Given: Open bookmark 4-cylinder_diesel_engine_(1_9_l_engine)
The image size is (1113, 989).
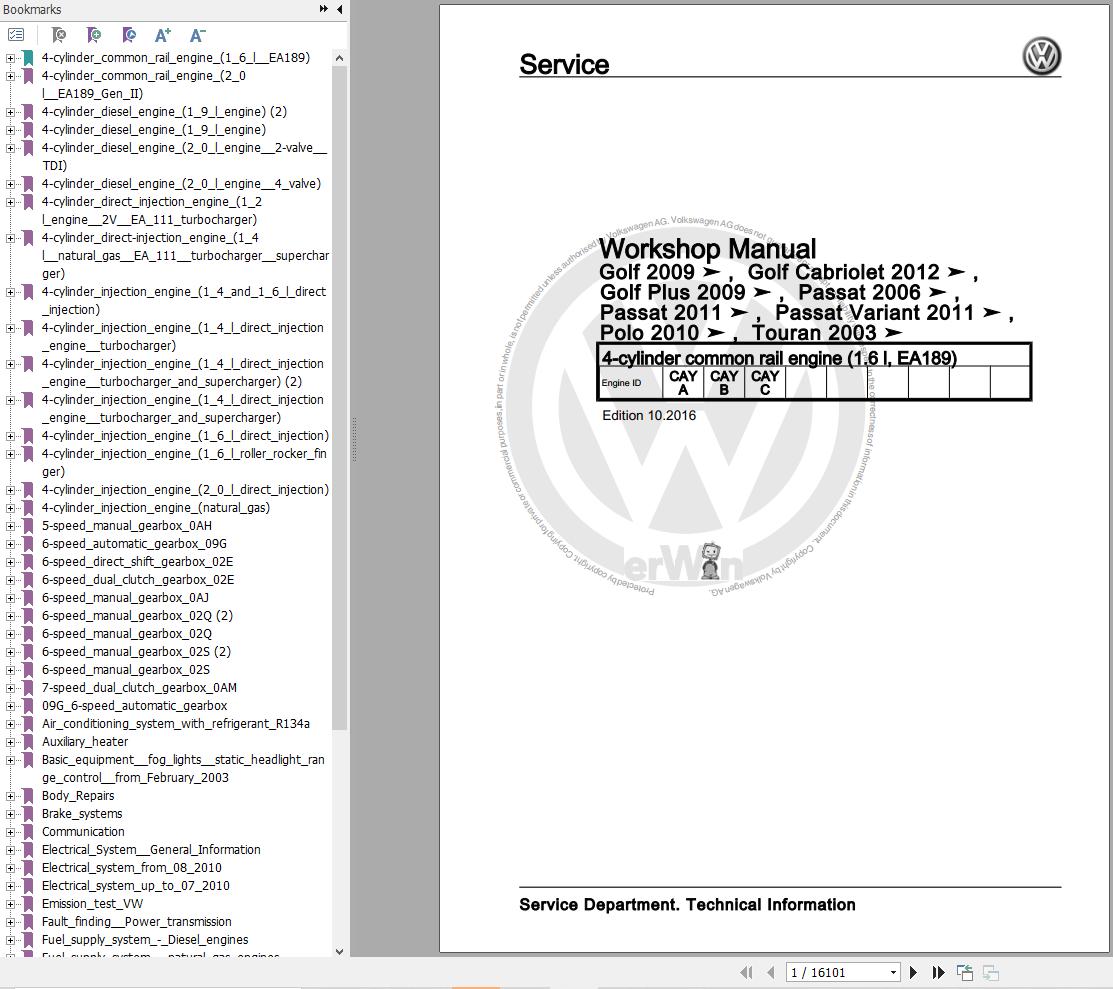Looking at the screenshot, I should [154, 130].
